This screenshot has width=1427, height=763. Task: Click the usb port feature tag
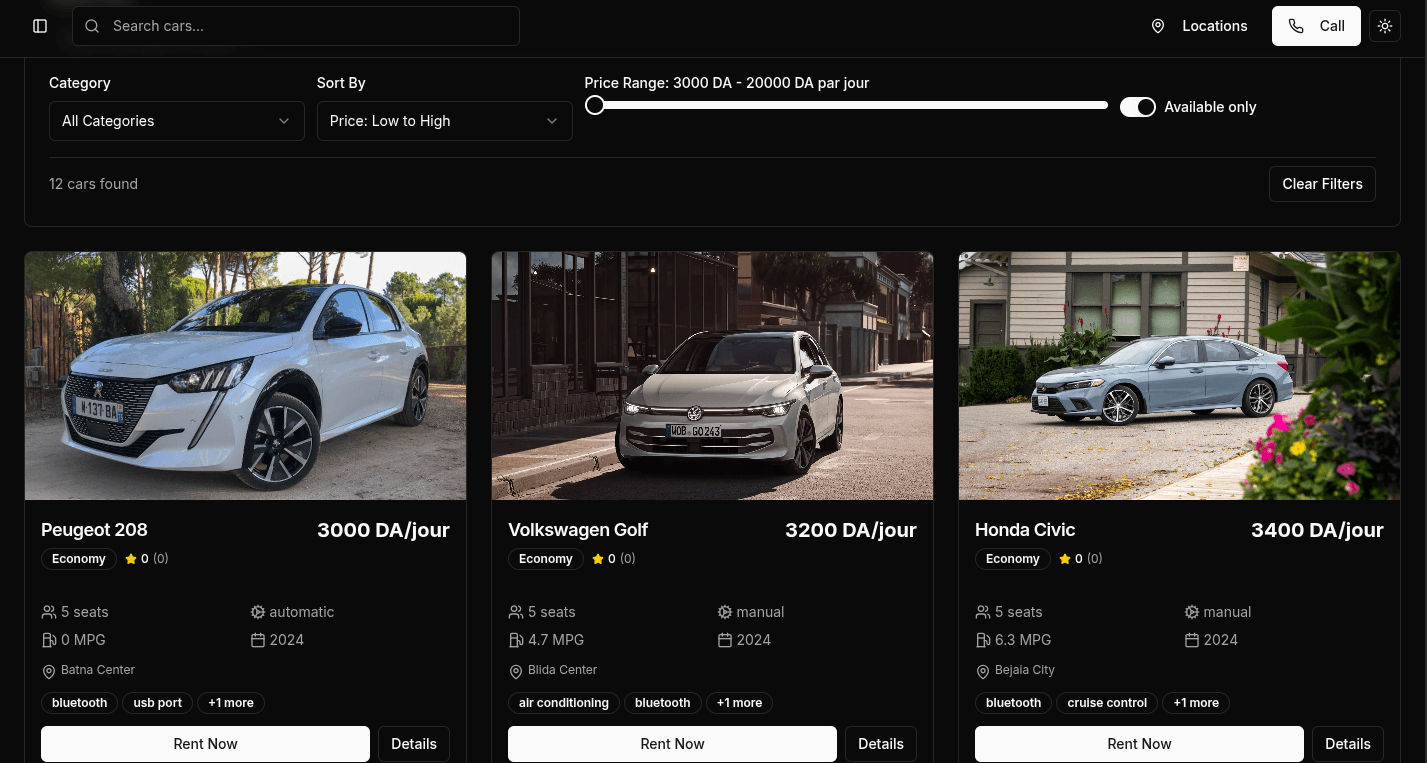click(x=158, y=703)
